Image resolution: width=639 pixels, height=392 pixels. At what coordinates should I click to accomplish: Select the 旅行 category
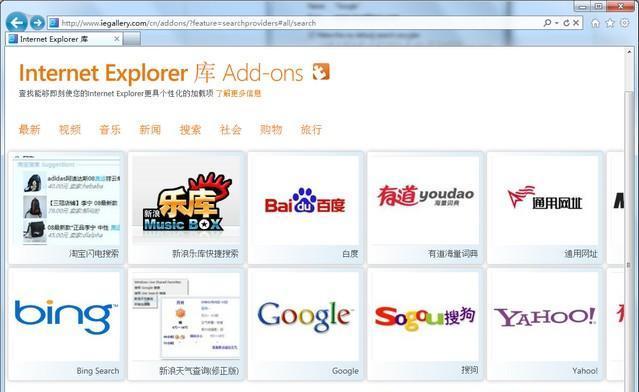pos(311,130)
